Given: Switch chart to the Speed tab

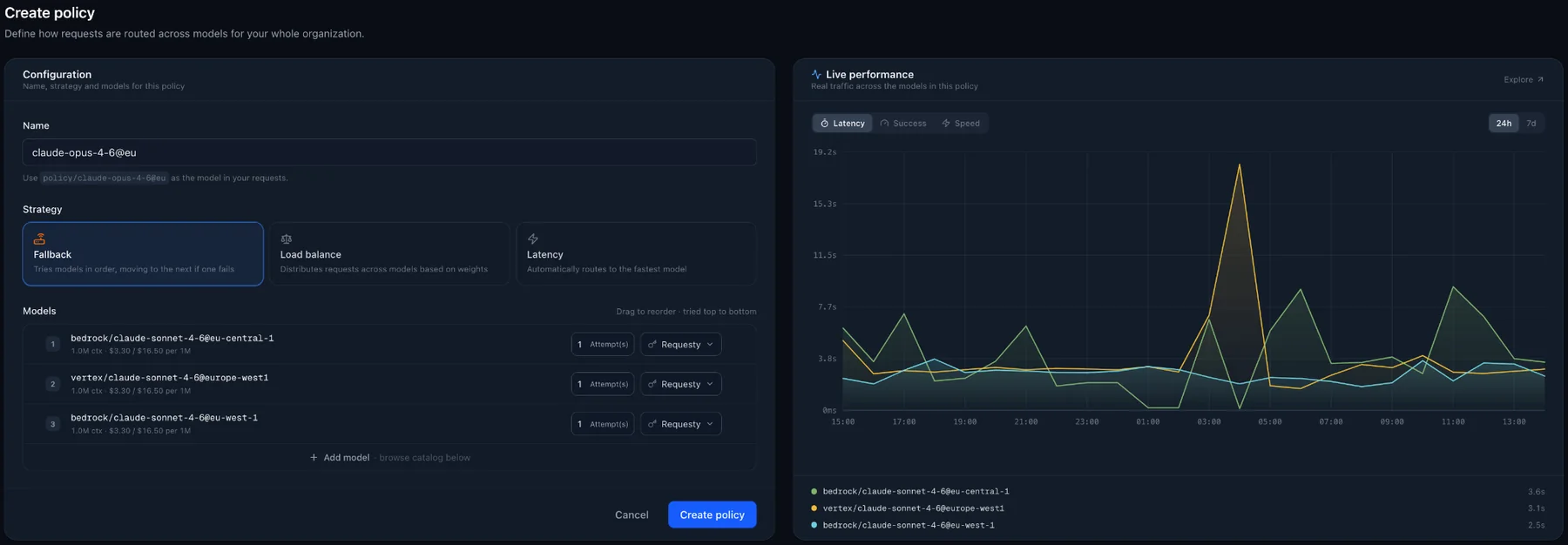Looking at the screenshot, I should point(961,124).
